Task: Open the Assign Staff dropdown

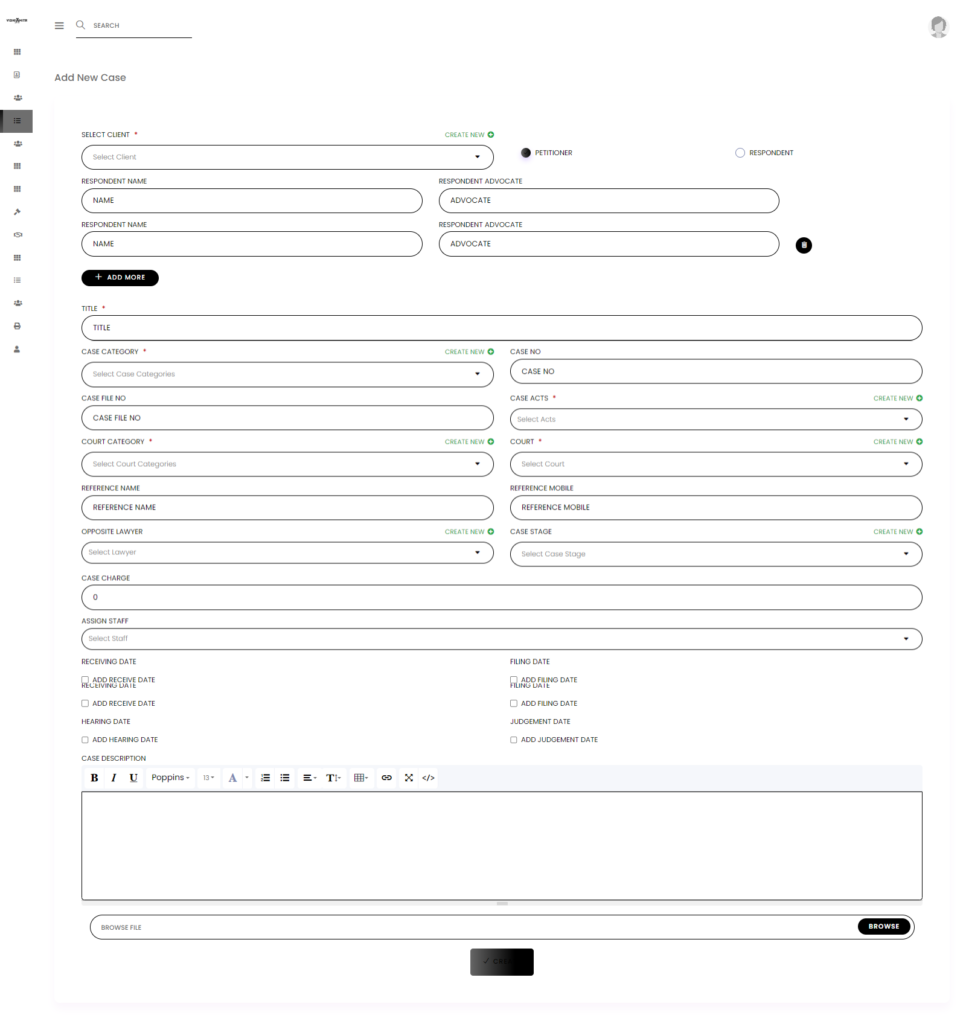Action: click(x=501, y=638)
